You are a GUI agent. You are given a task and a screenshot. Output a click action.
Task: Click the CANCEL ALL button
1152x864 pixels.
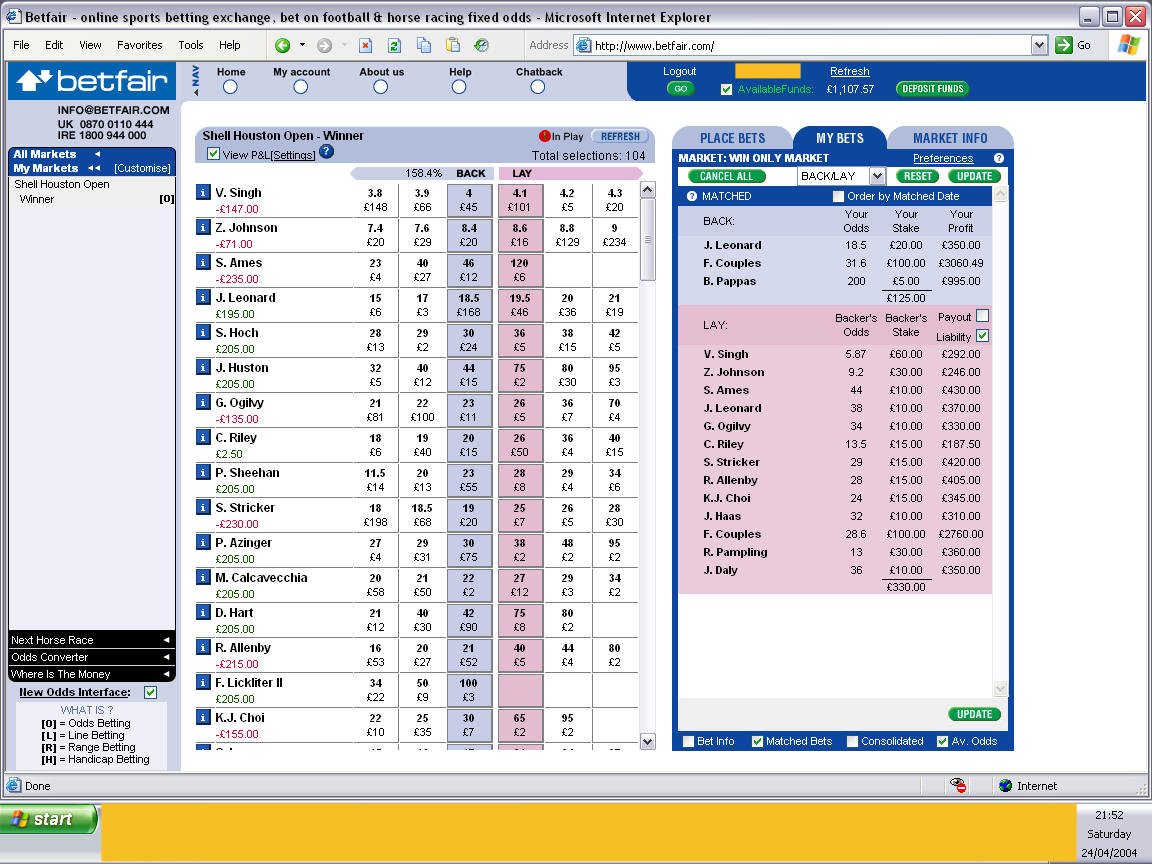[x=727, y=176]
